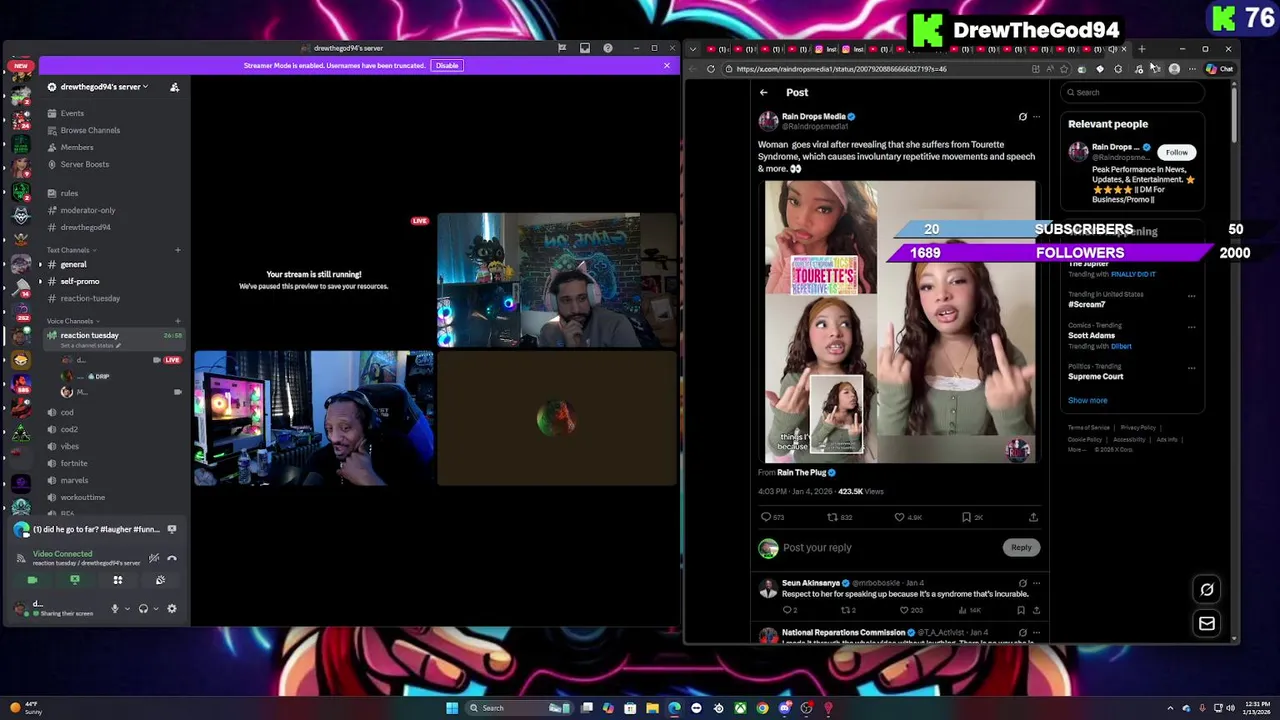This screenshot has height=720, width=1280.
Task: Open floating Grok button
Action: [1207, 590]
